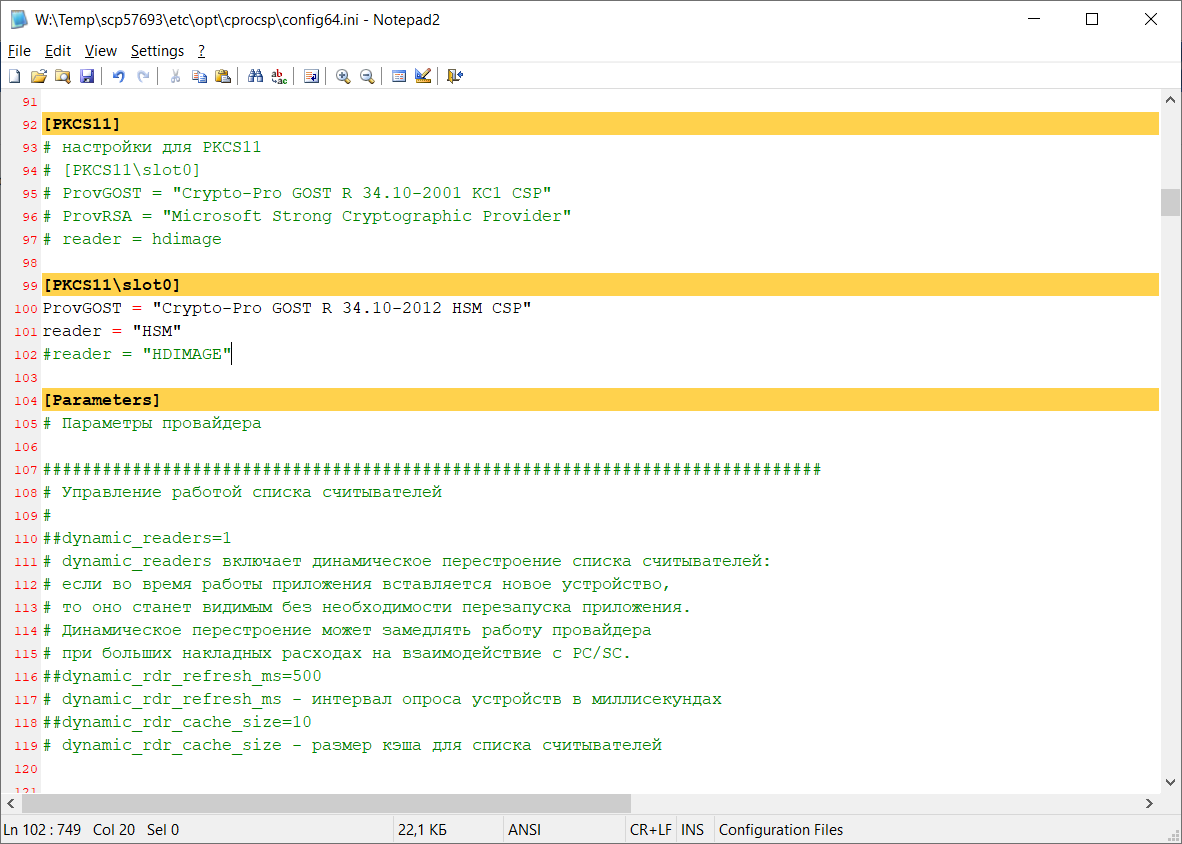Open the View menu
1182x844 pixels.
[x=100, y=51]
